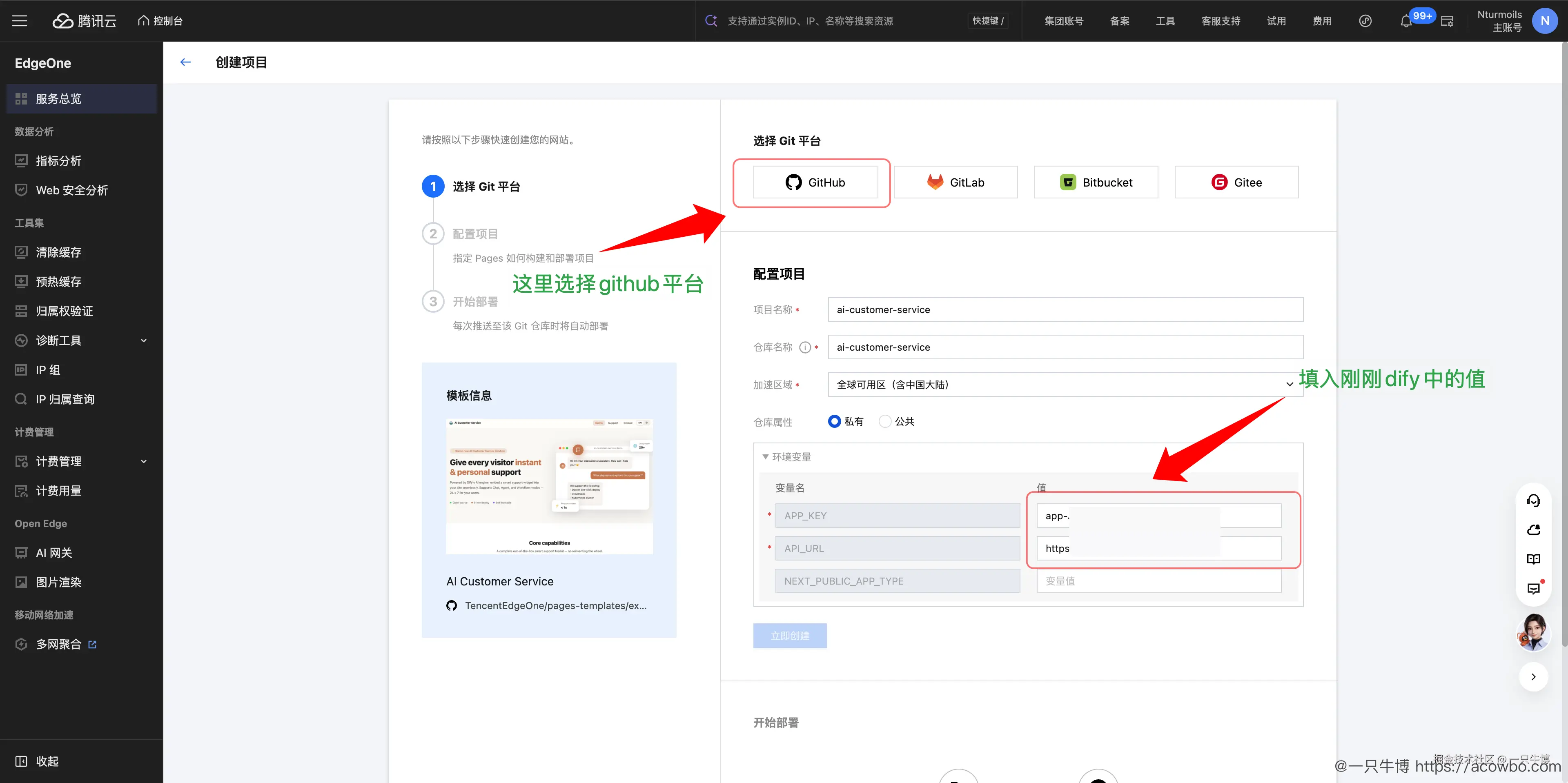This screenshot has width=1568, height=783.
Task: Click the feedback message floating icon
Action: pyautogui.click(x=1533, y=588)
